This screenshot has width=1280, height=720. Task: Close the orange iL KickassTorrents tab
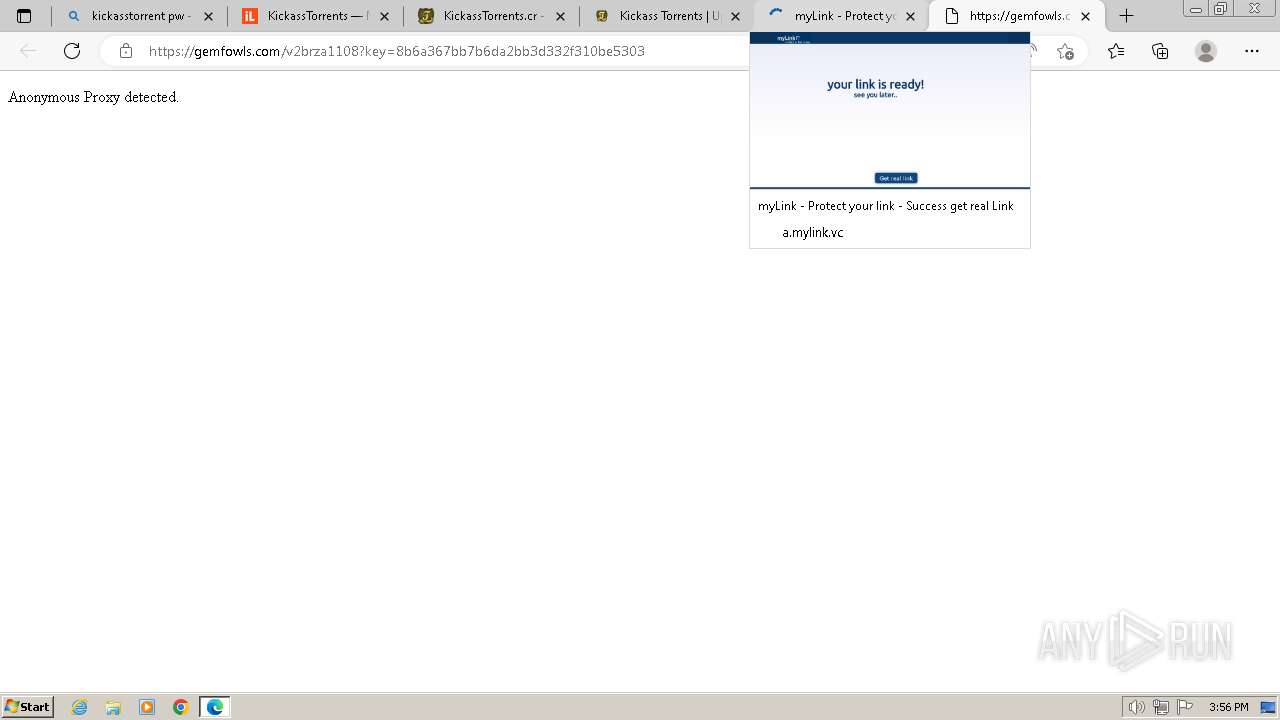click(x=385, y=16)
